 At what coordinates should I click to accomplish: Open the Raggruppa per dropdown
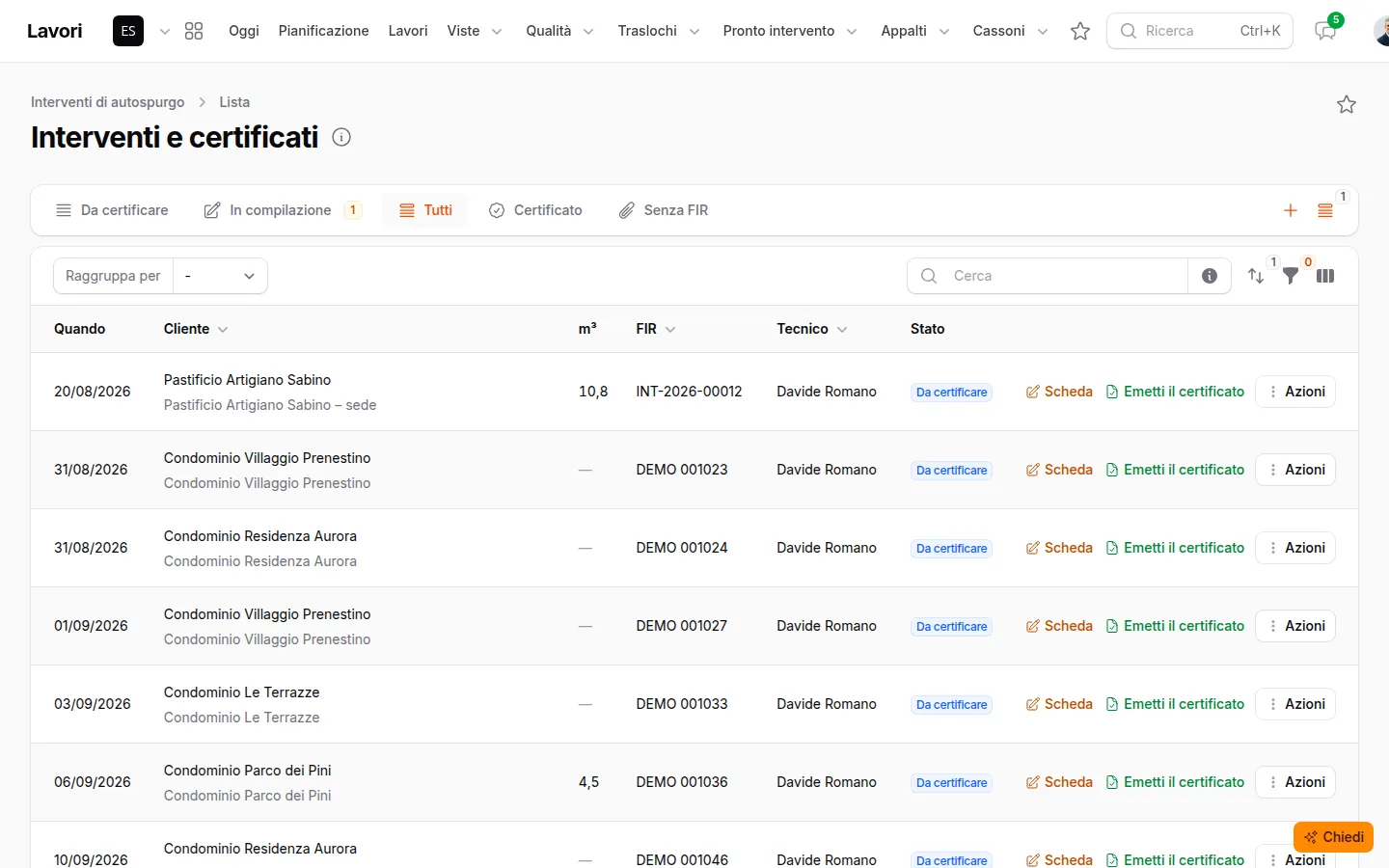tap(220, 276)
